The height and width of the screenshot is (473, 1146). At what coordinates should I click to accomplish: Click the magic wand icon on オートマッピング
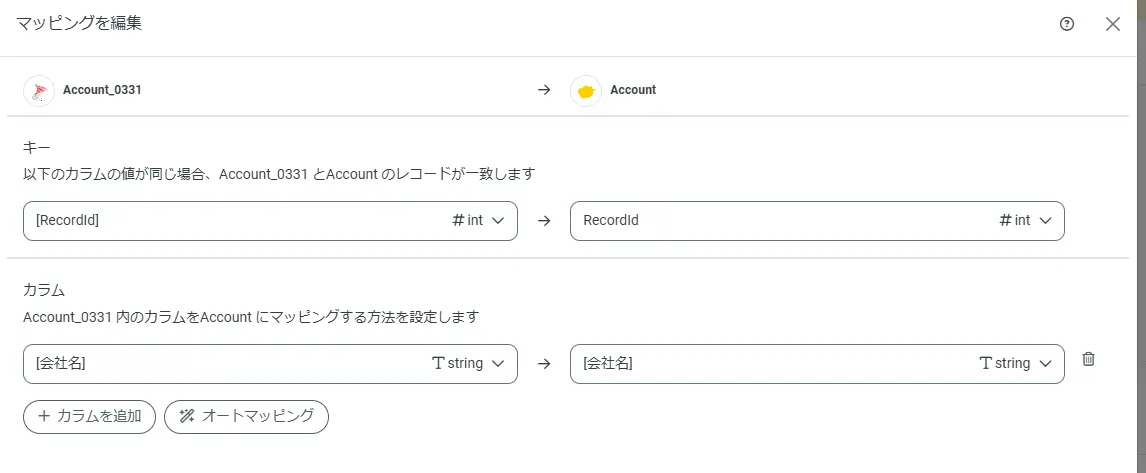(186, 417)
